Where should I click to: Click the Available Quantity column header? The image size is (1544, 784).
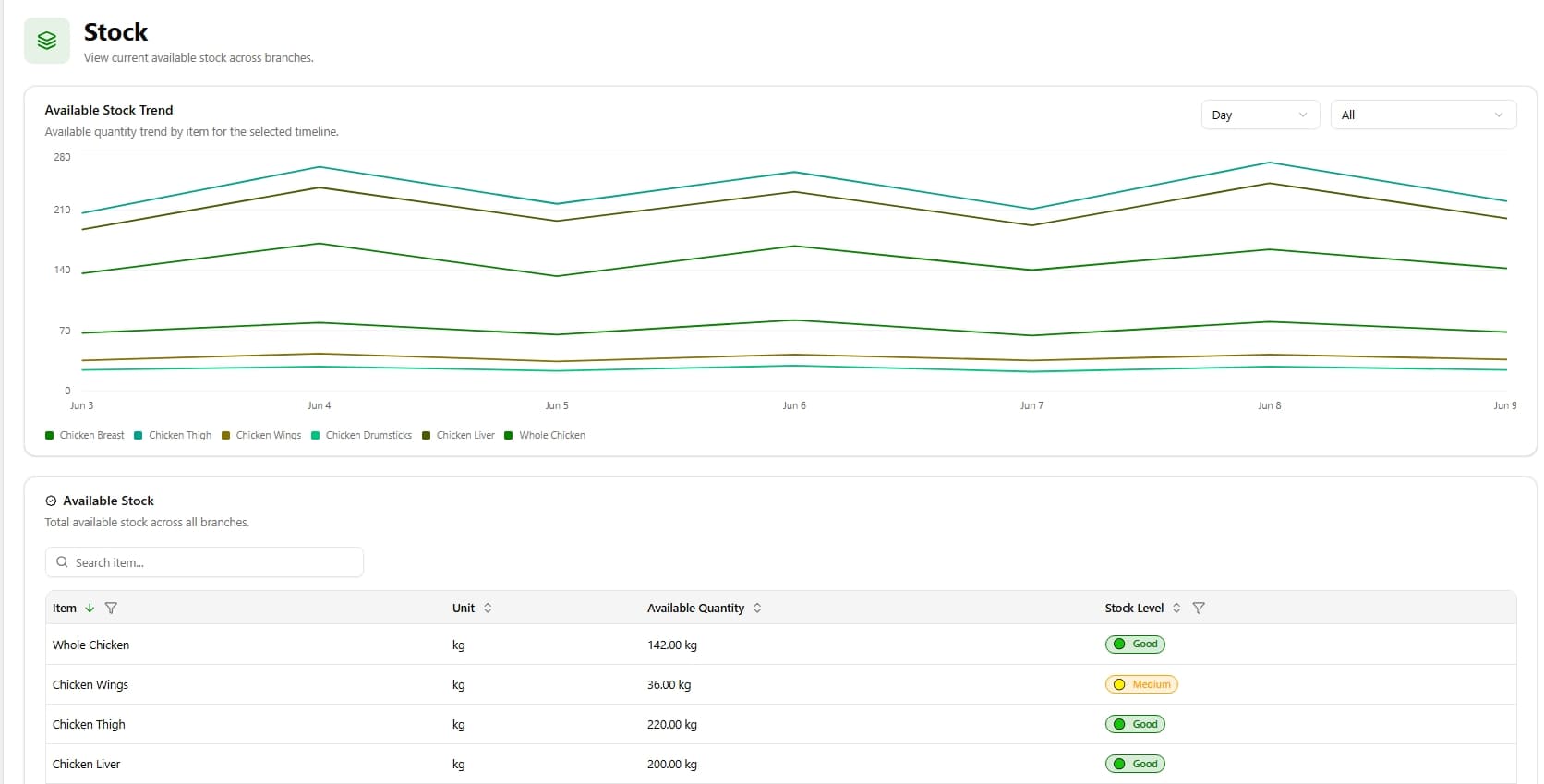coord(695,609)
